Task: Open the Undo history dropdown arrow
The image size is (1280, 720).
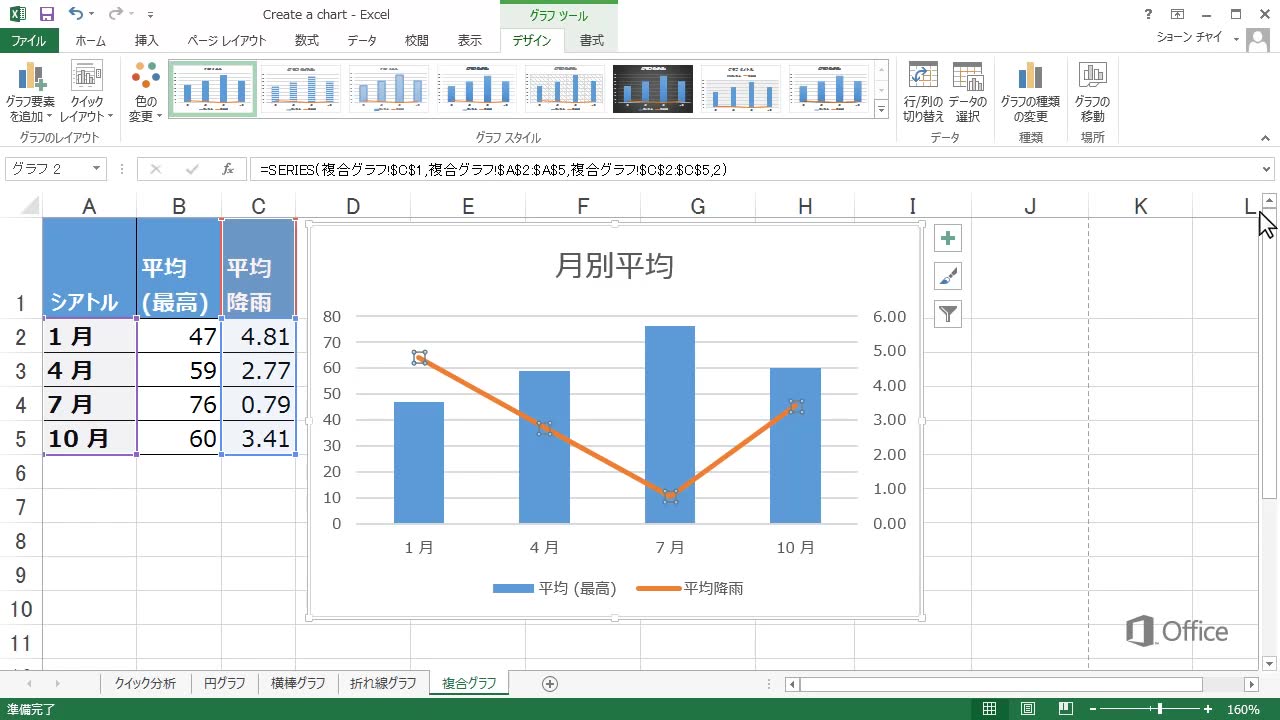Action: point(91,14)
